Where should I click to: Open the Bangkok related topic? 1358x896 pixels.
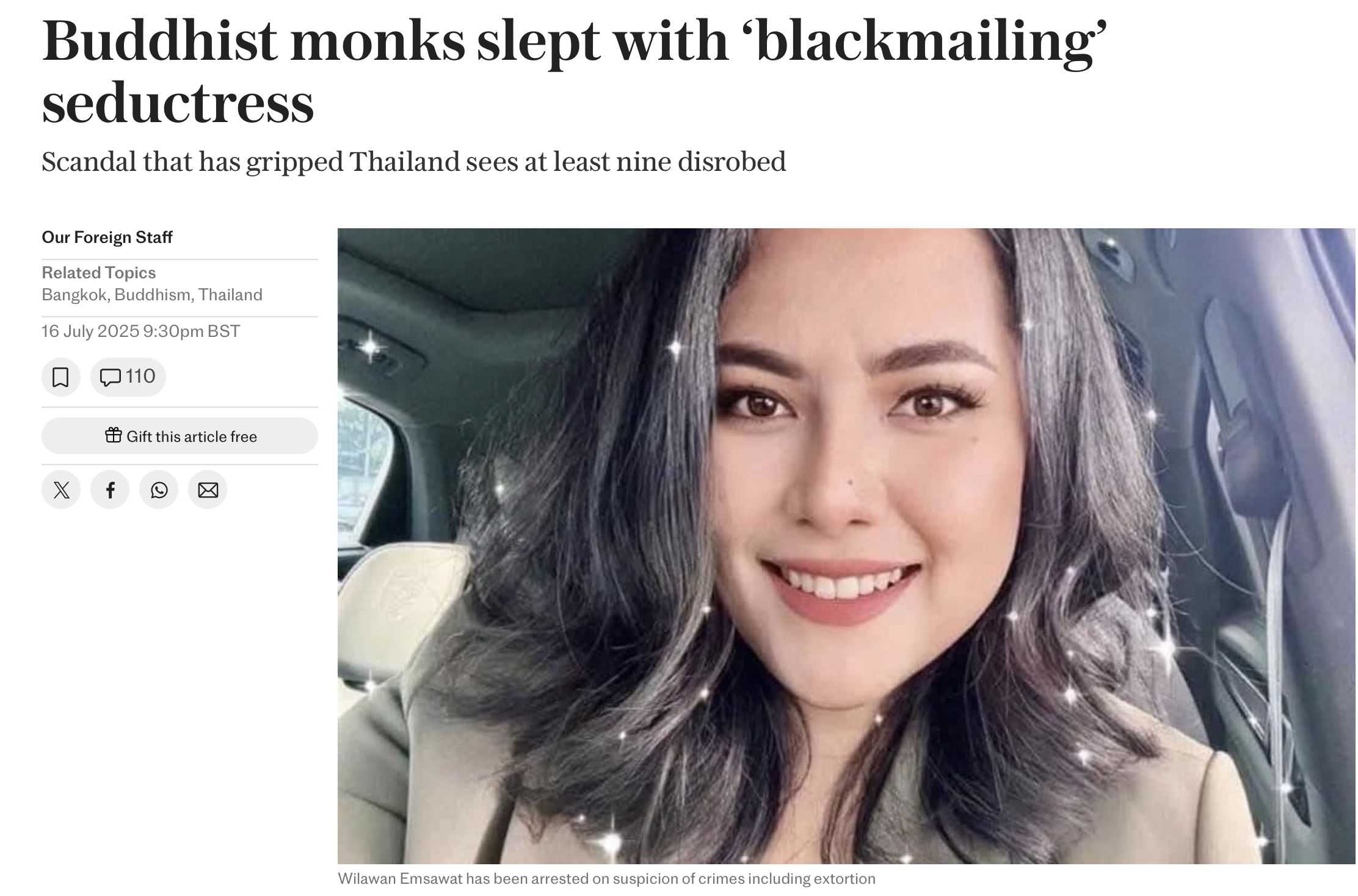click(x=74, y=295)
